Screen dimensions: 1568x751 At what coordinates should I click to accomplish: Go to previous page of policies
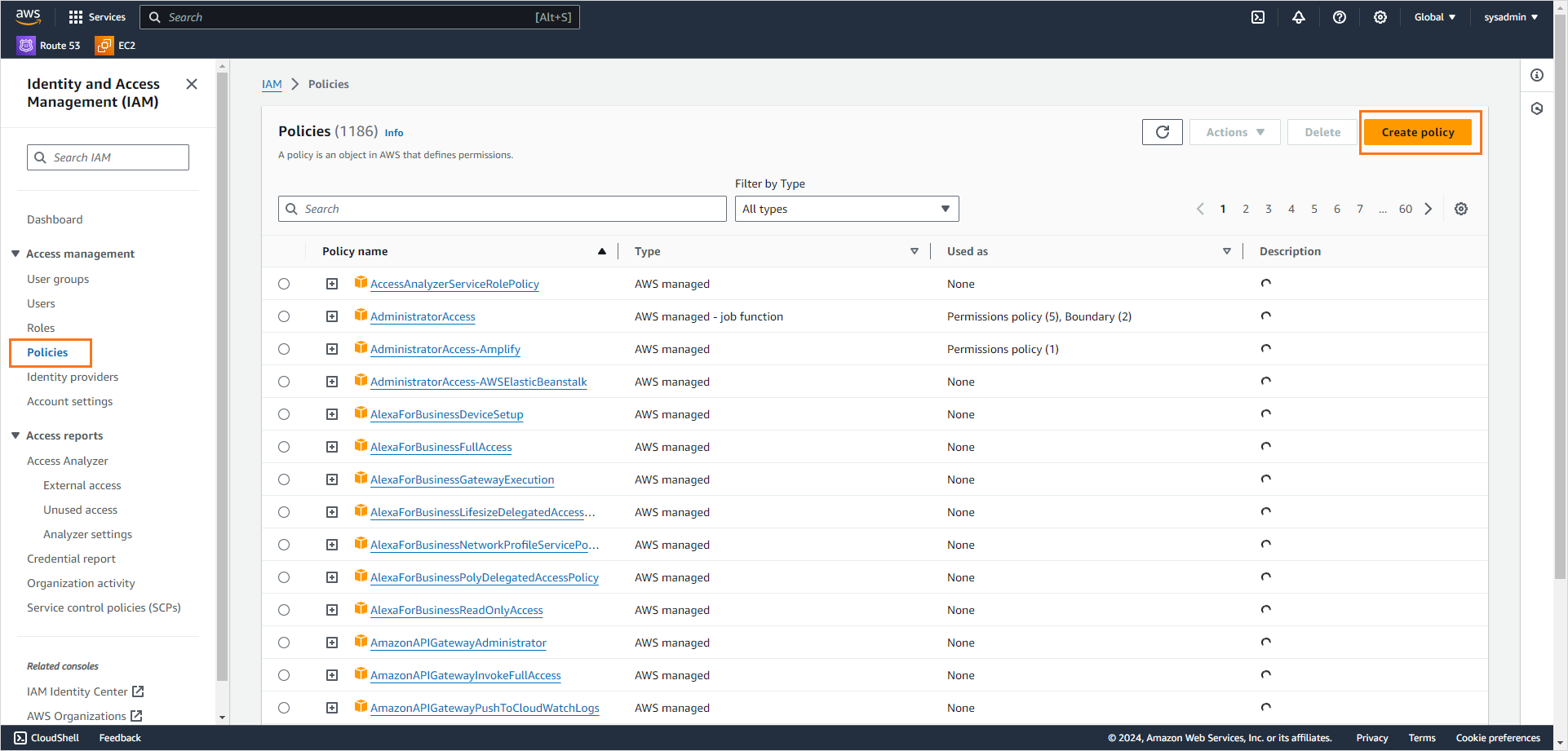(1200, 209)
